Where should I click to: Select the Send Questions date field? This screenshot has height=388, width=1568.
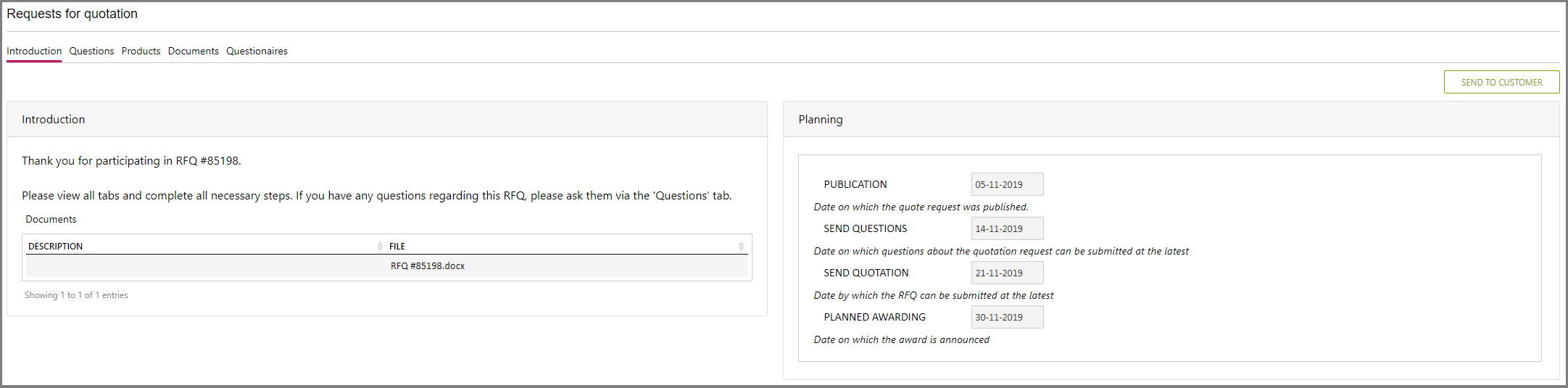click(1007, 228)
